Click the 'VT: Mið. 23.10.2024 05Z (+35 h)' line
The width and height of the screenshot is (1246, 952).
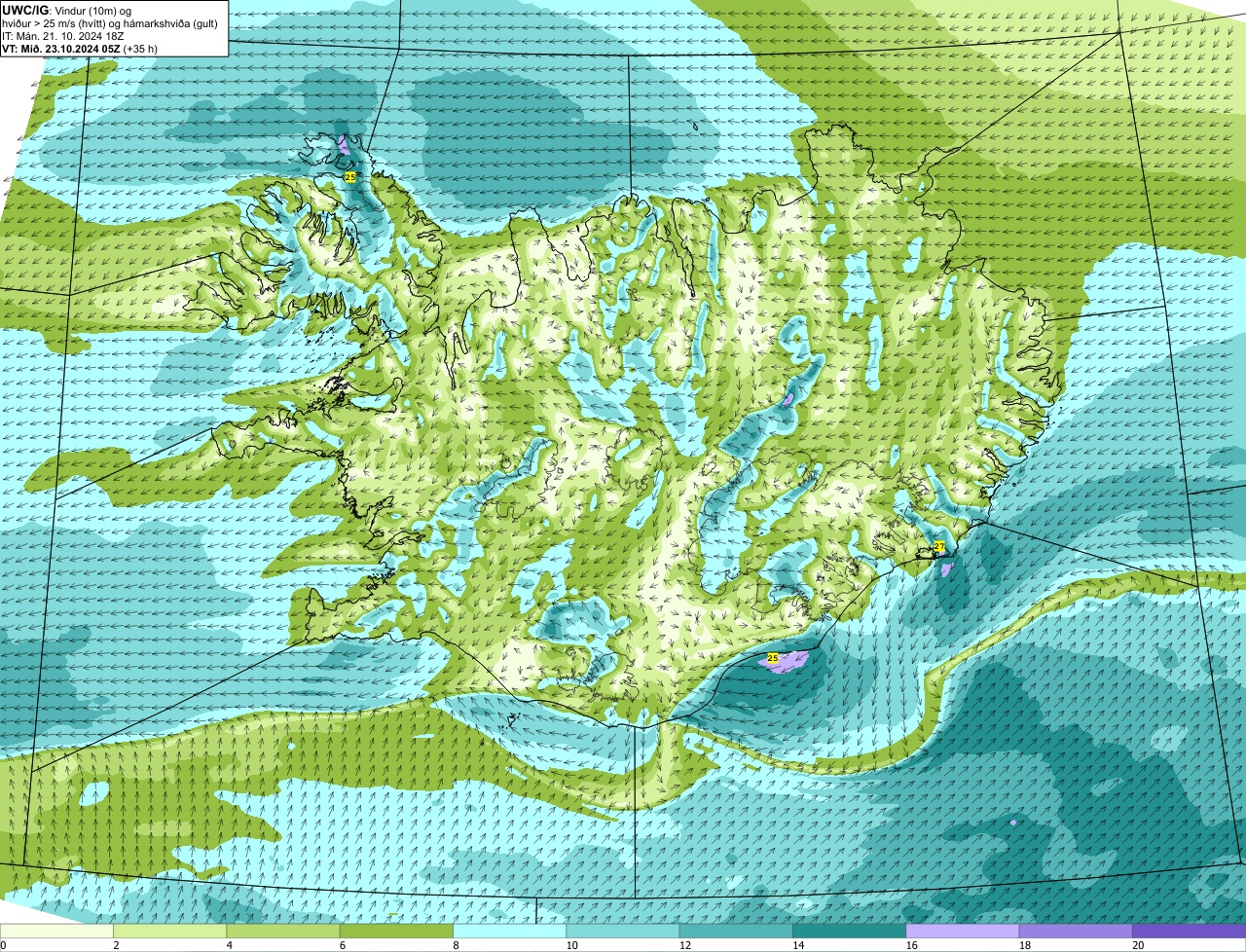(80, 49)
